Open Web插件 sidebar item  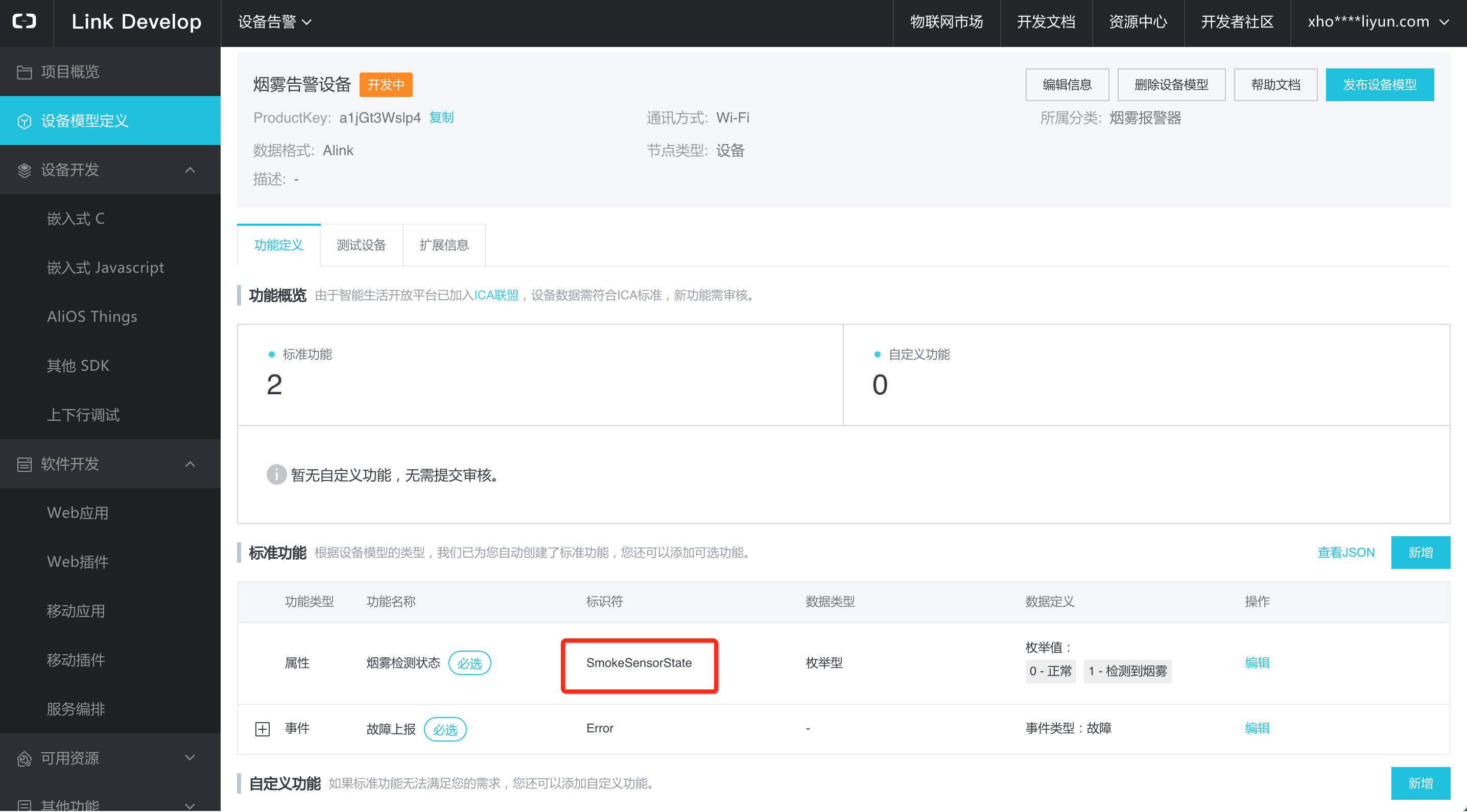pyautogui.click(x=110, y=562)
